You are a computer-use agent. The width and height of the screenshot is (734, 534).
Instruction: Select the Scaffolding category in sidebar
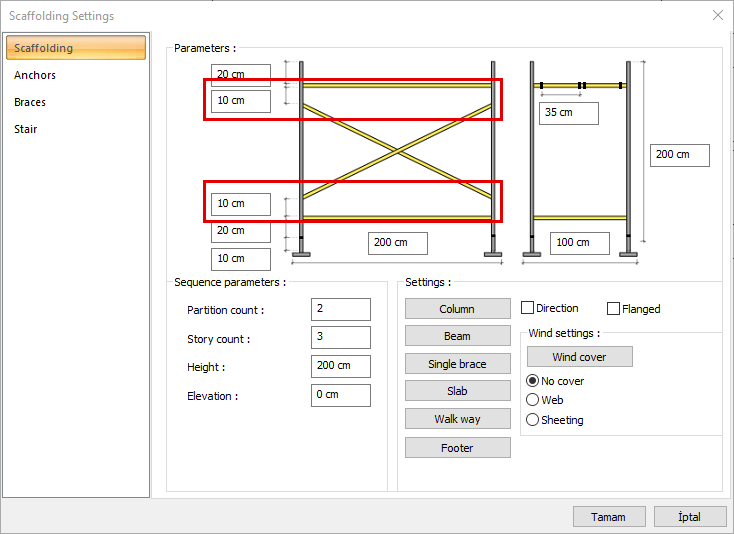pyautogui.click(x=75, y=48)
